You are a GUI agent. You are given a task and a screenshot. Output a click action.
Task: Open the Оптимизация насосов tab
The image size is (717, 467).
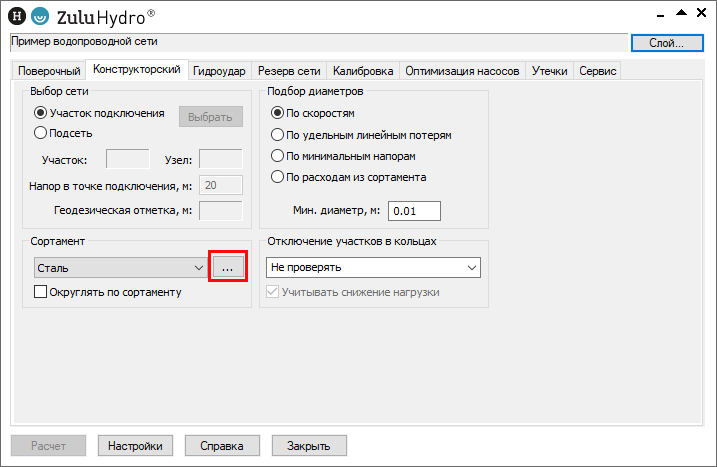(462, 71)
